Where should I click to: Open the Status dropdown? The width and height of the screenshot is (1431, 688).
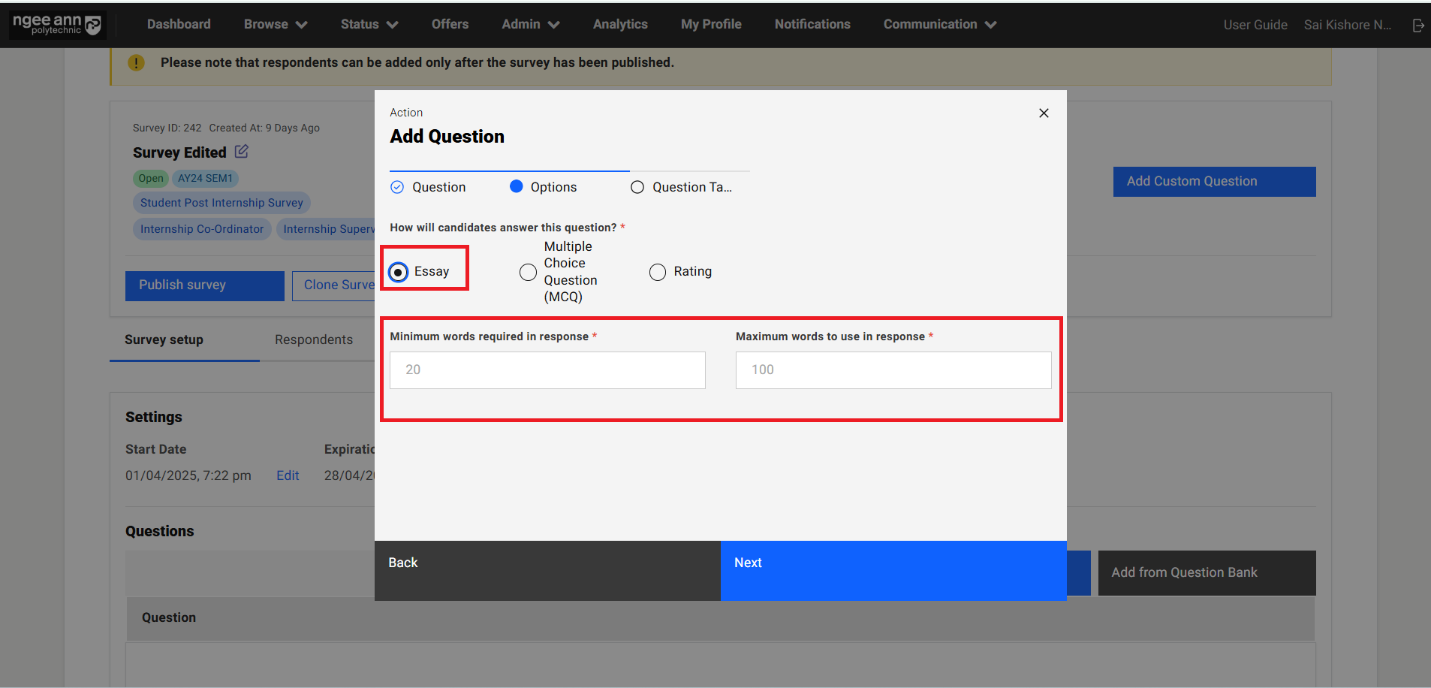[x=368, y=24]
